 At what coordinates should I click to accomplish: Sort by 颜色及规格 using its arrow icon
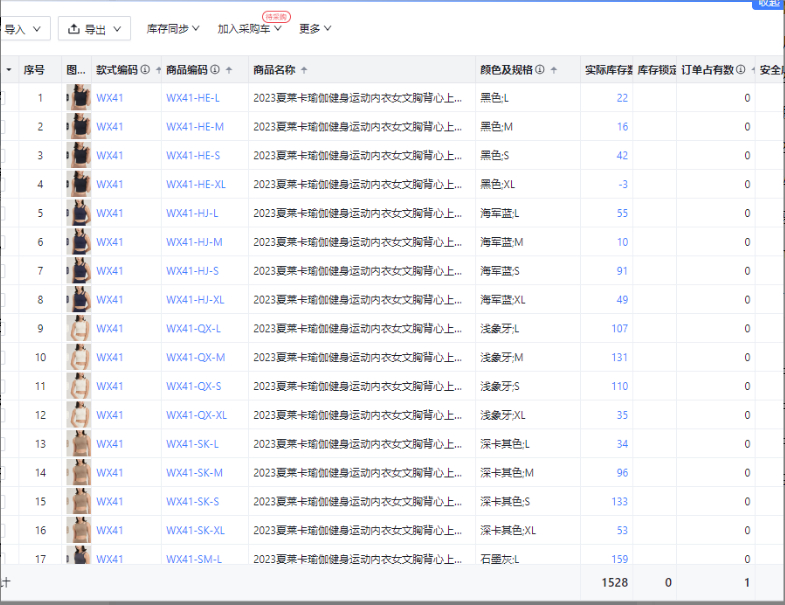pyautogui.click(x=553, y=70)
